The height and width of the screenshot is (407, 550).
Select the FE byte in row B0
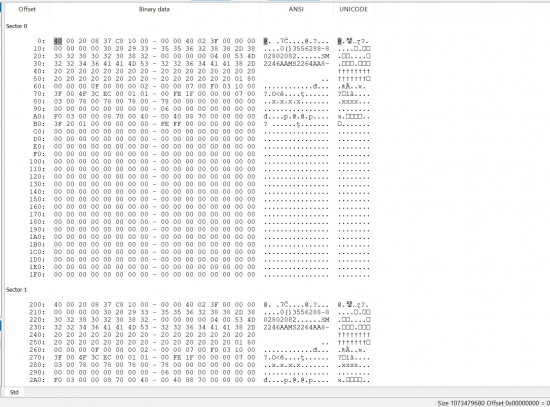coord(165,124)
